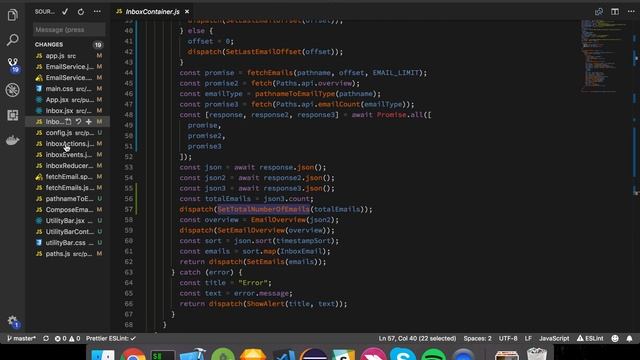Click SetTotalNumberOfEmails on line 57

click(x=263, y=209)
